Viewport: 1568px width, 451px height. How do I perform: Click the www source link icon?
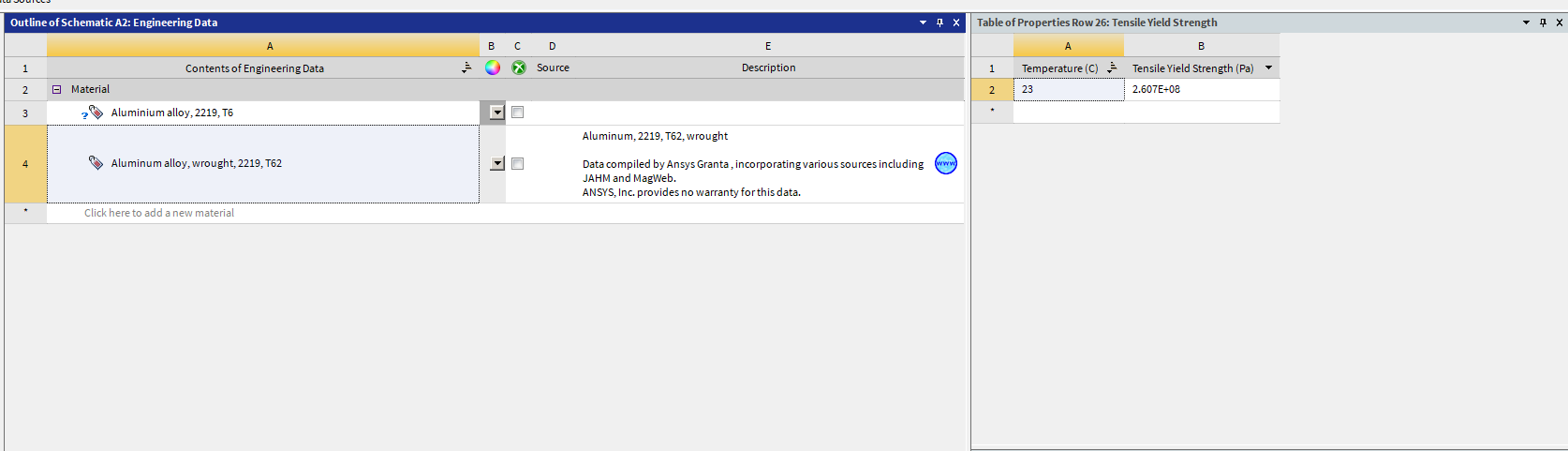click(946, 163)
